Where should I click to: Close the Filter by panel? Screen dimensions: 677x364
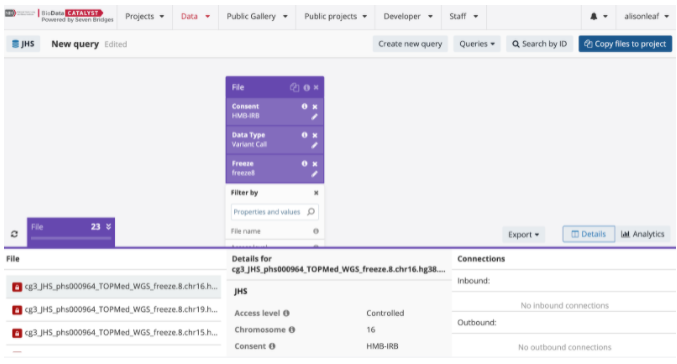click(316, 193)
